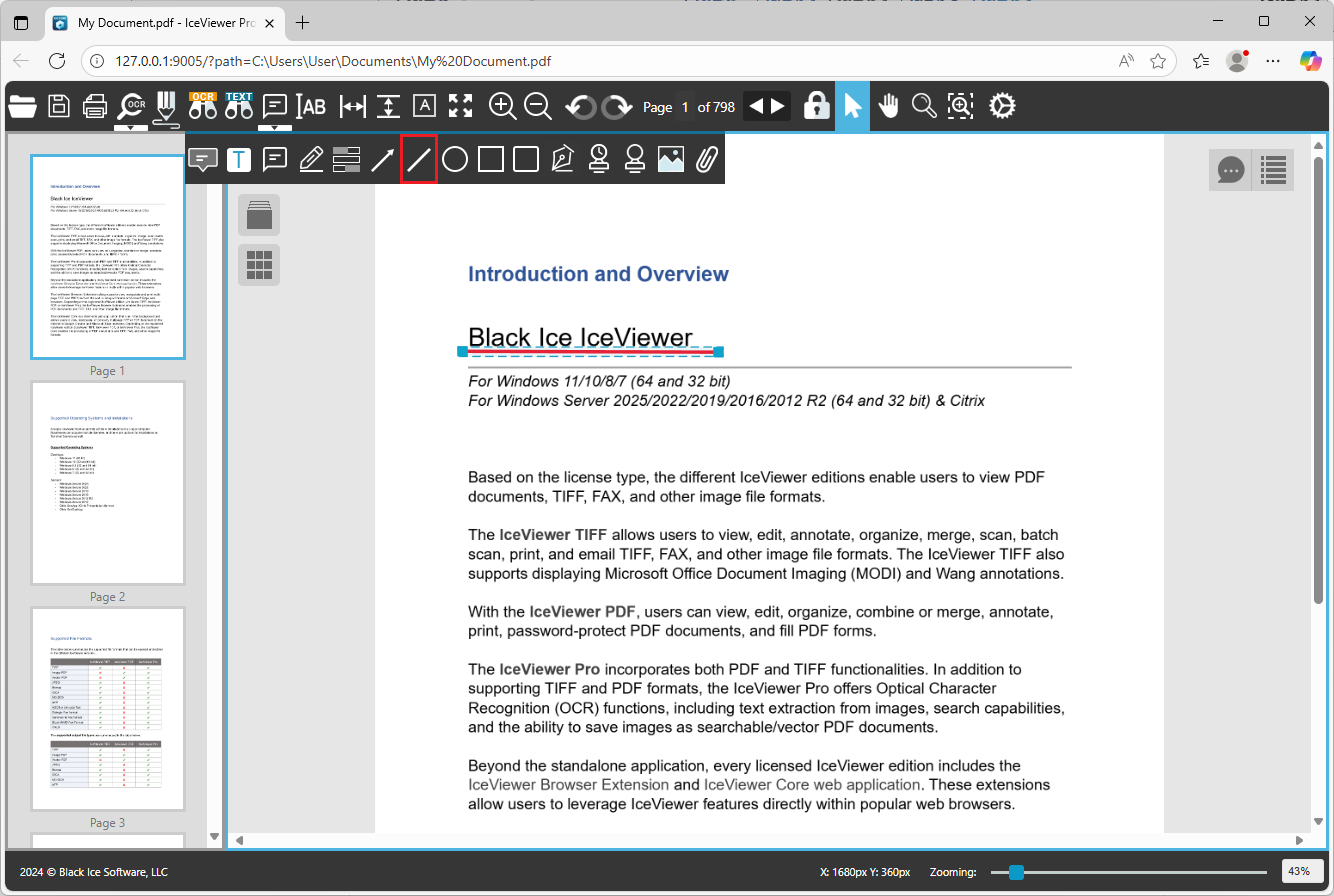Viewport: 1334px width, 896px height.
Task: Open settings with the gear icon
Action: click(x=1002, y=106)
